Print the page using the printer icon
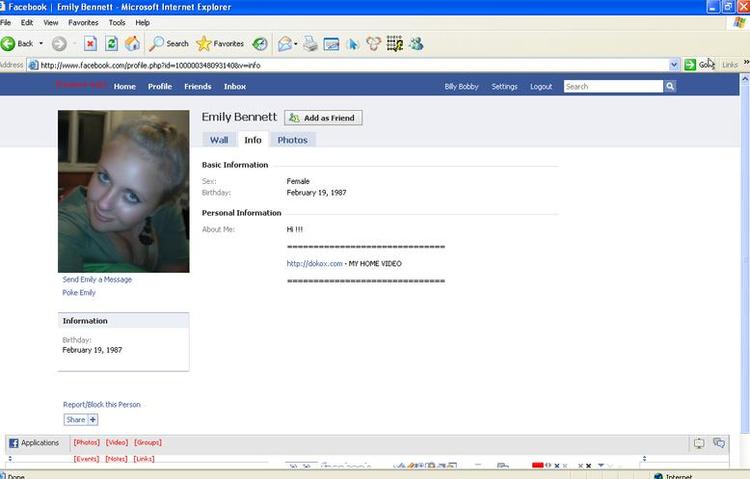750x479 pixels. point(310,44)
